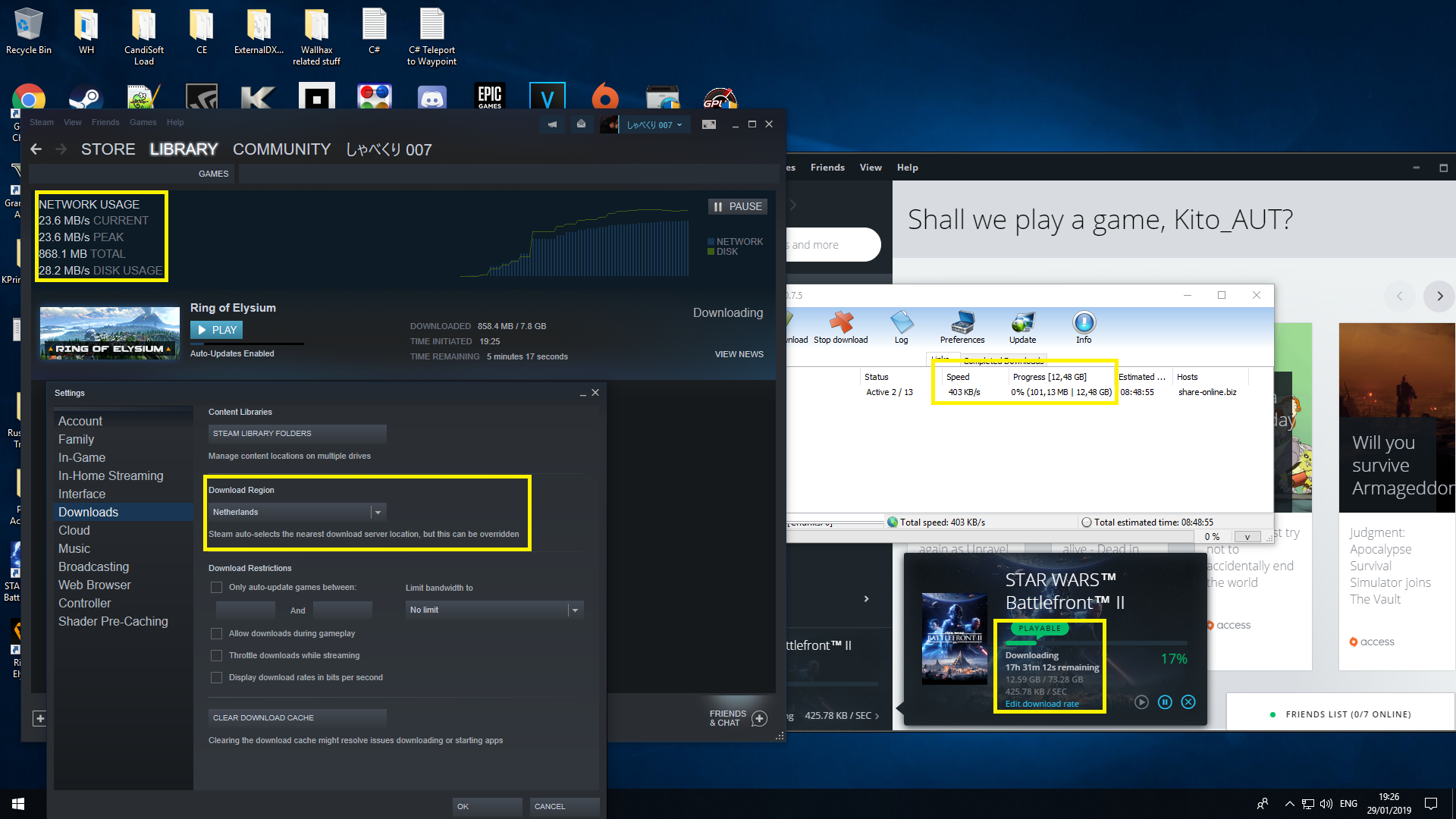Open the People icon in taskbar

click(1263, 804)
